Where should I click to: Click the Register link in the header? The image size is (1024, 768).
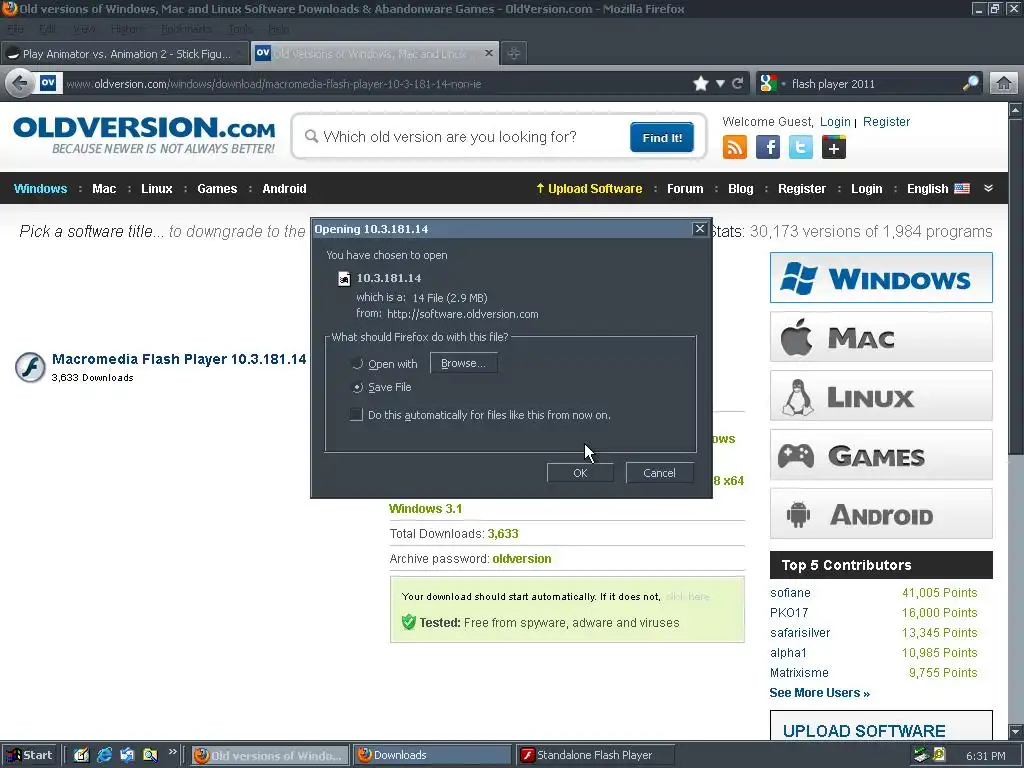(x=886, y=121)
